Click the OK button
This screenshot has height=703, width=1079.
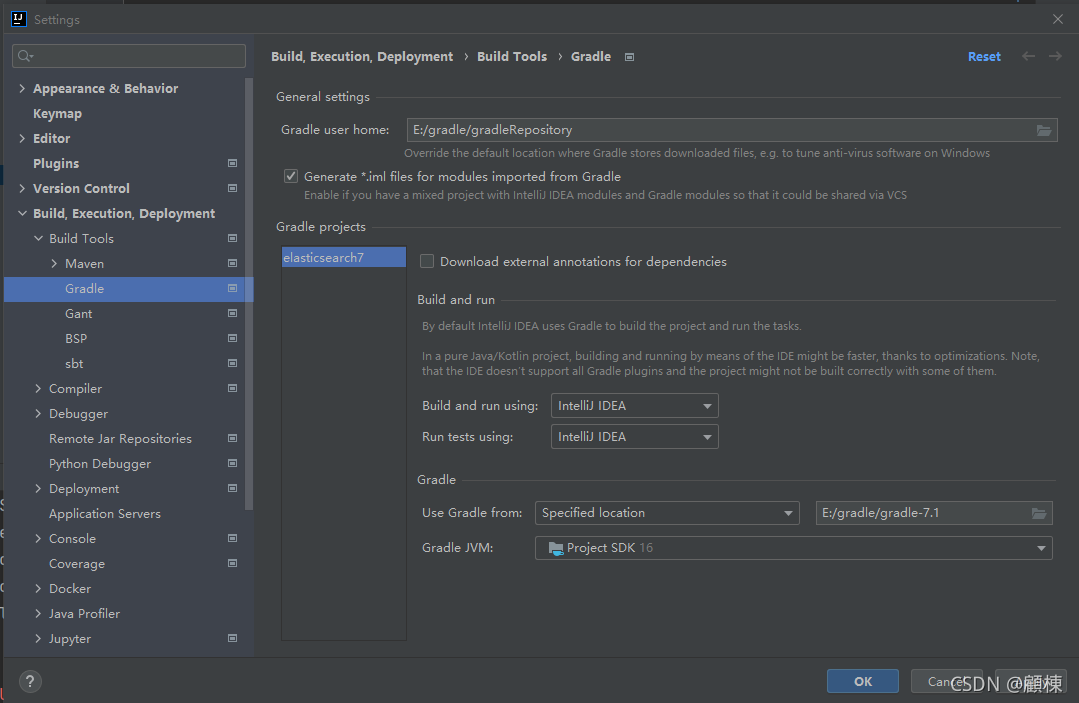[x=862, y=681]
